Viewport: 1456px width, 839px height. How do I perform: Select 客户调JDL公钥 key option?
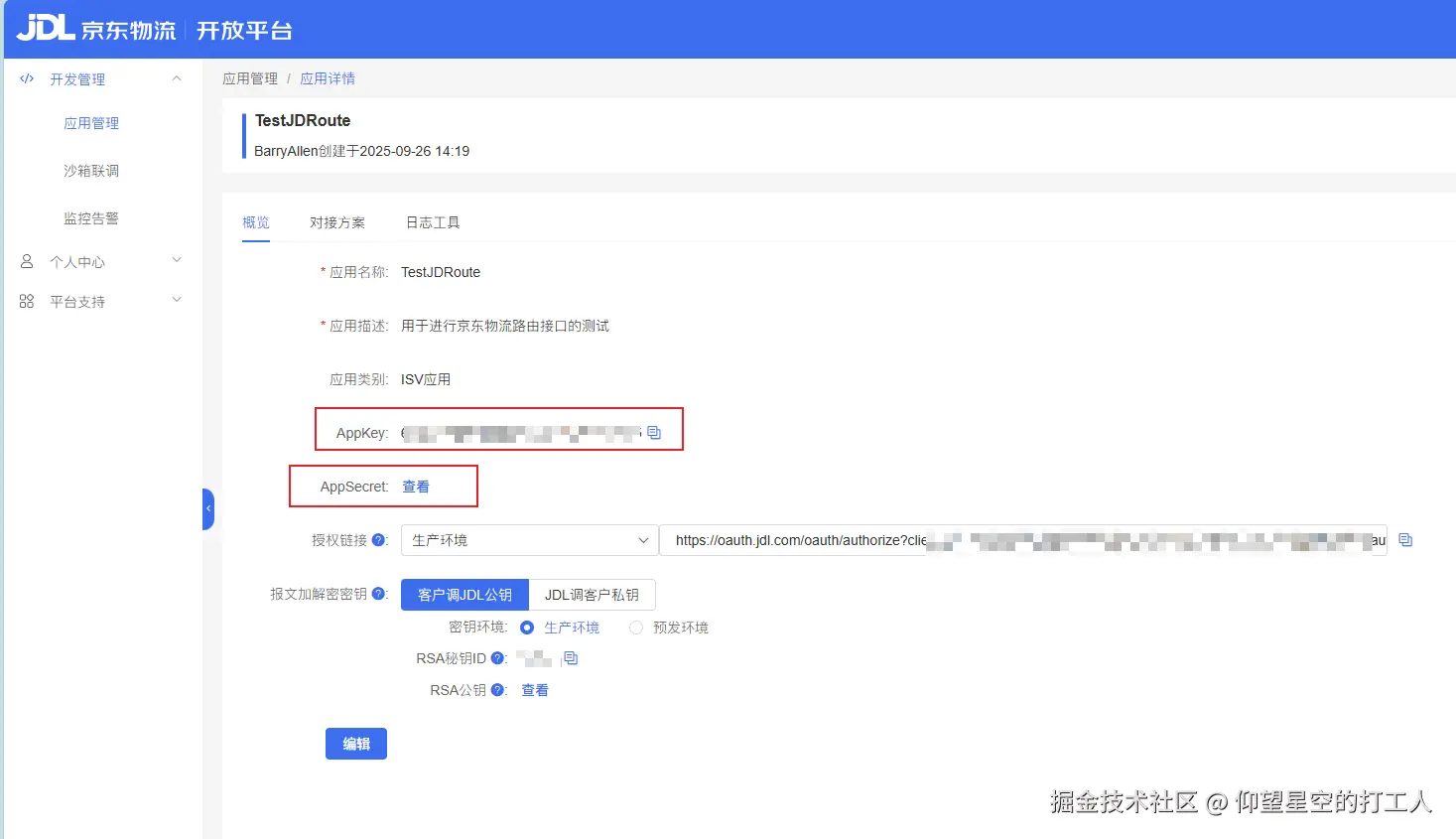click(464, 595)
